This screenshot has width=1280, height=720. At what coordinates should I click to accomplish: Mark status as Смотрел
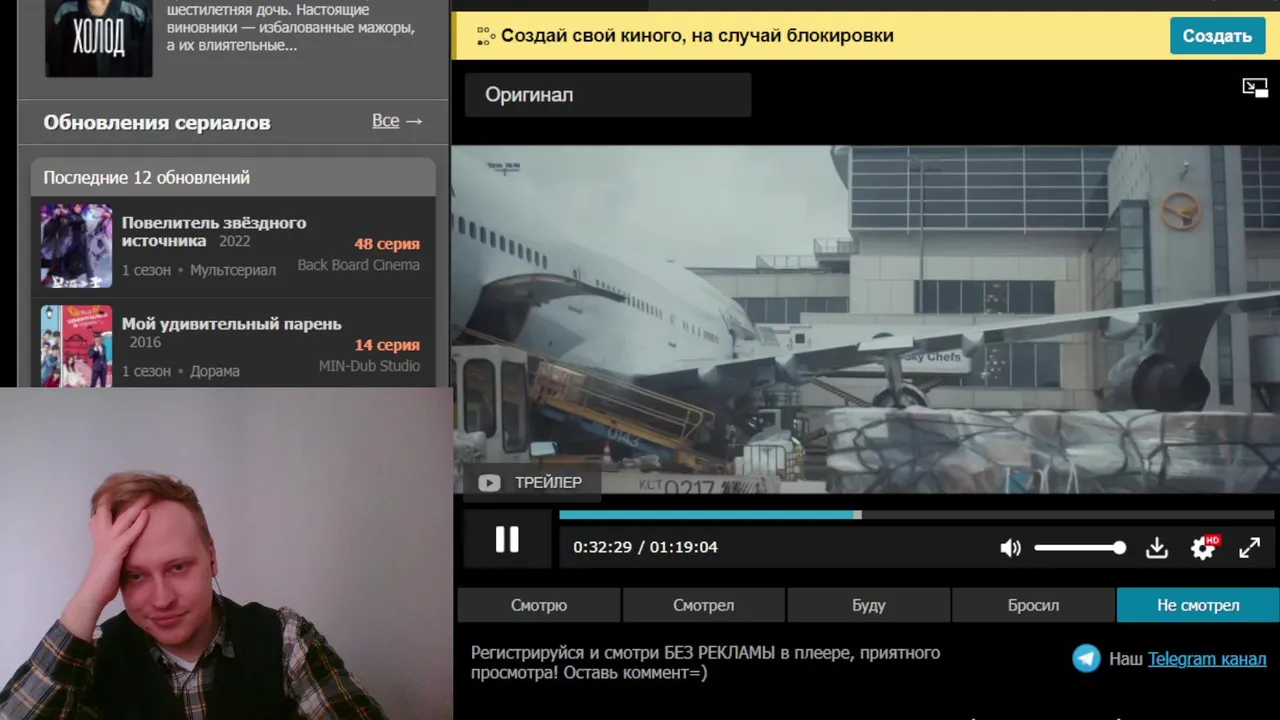point(704,605)
